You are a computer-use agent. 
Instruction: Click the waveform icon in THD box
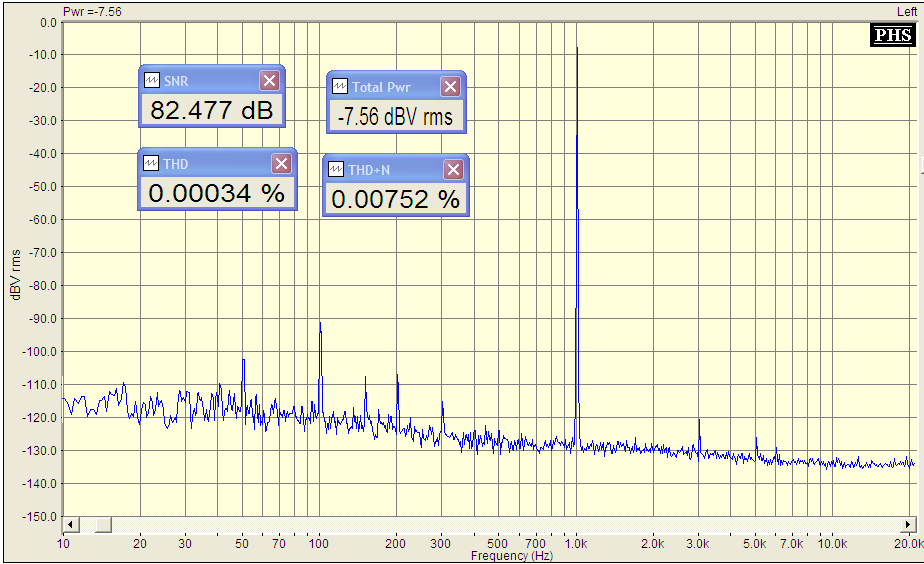151,163
